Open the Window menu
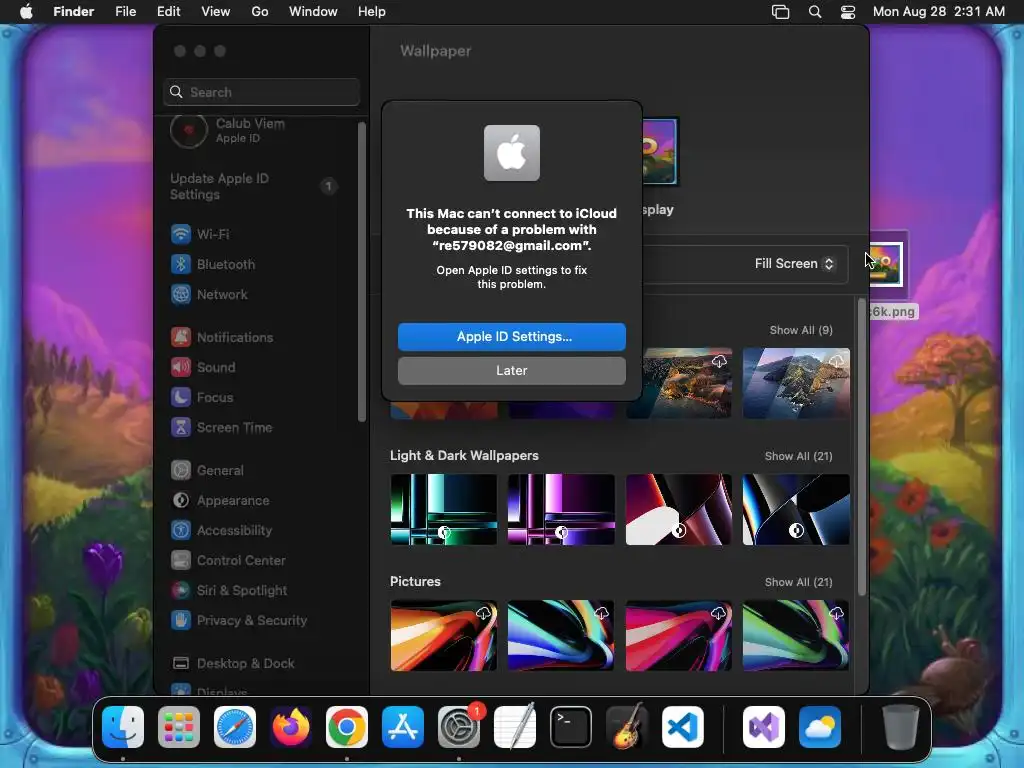 313,12
